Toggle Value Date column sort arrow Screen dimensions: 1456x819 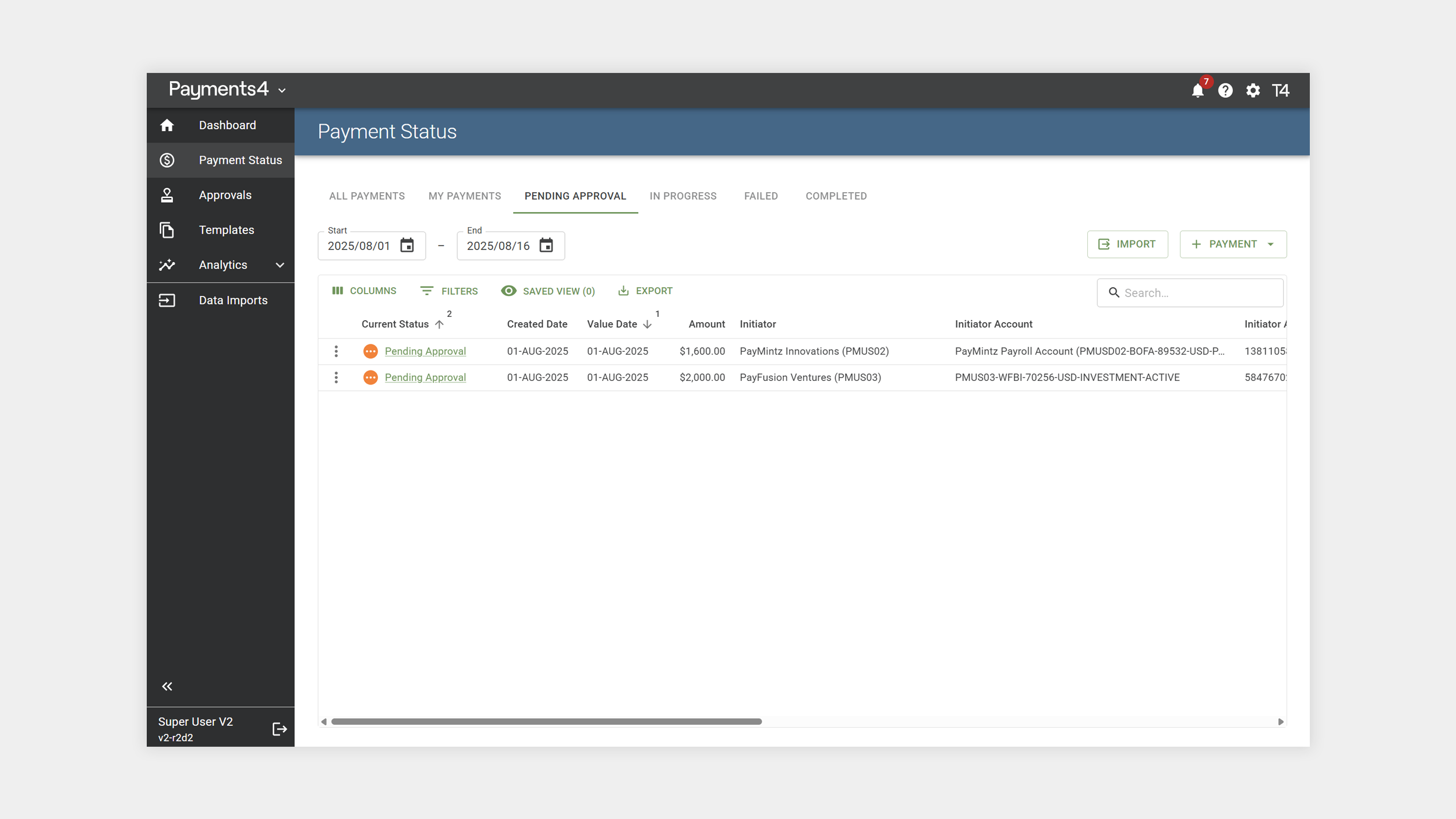click(647, 324)
